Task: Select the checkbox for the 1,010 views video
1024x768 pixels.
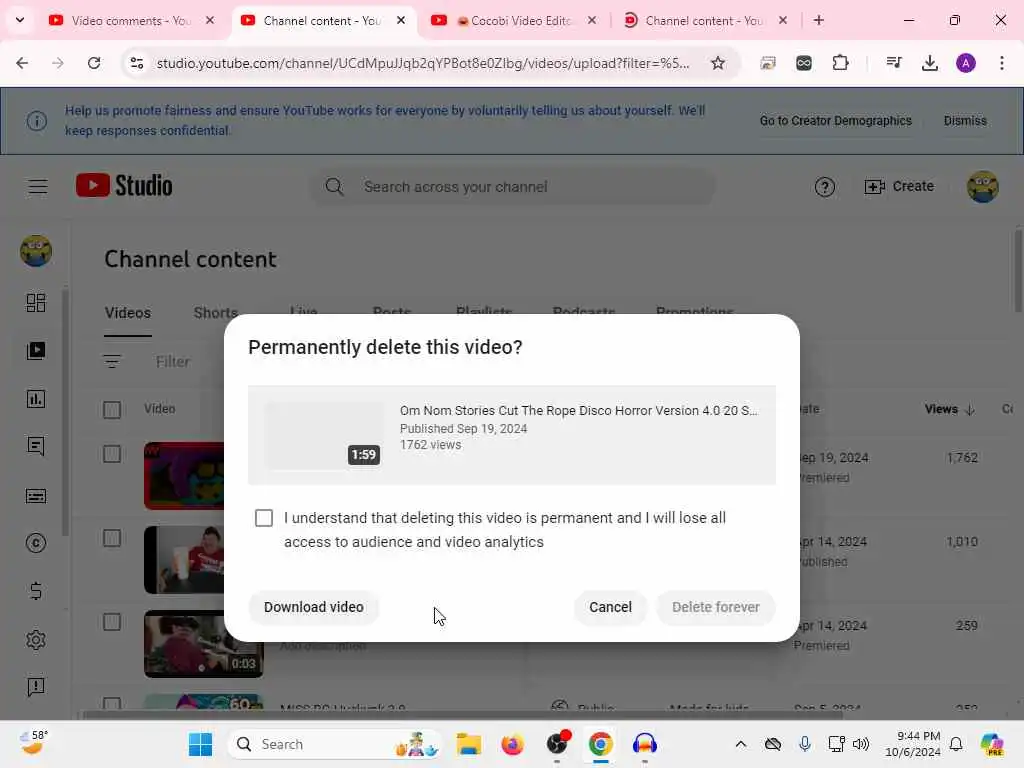Action: pyautogui.click(x=112, y=538)
